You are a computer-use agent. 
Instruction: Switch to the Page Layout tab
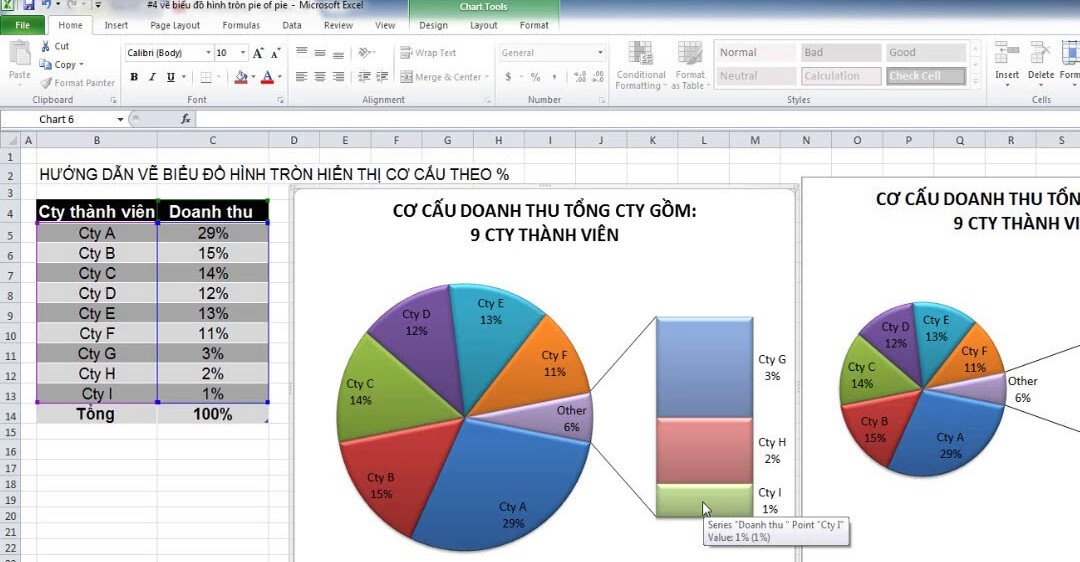tap(175, 25)
